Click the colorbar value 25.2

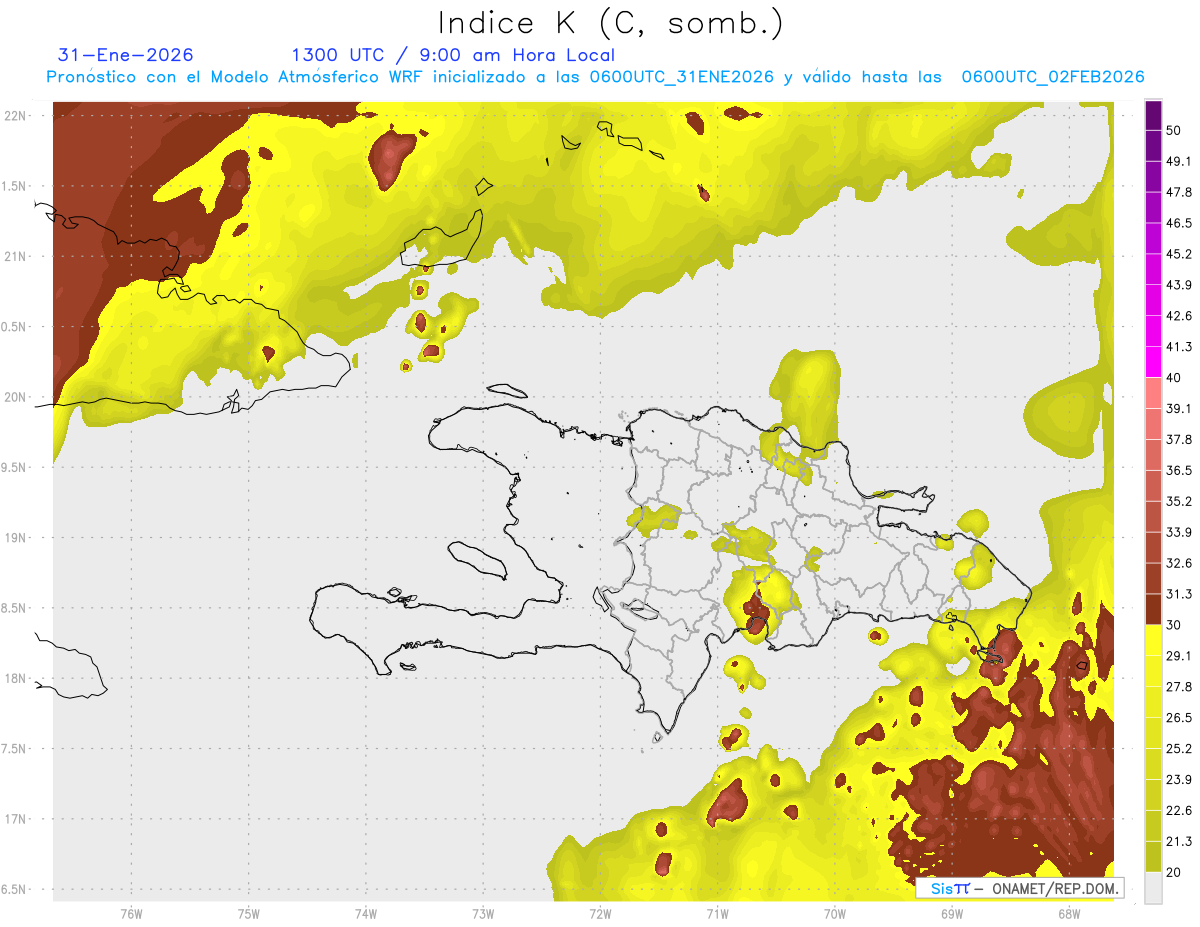[1179, 749]
